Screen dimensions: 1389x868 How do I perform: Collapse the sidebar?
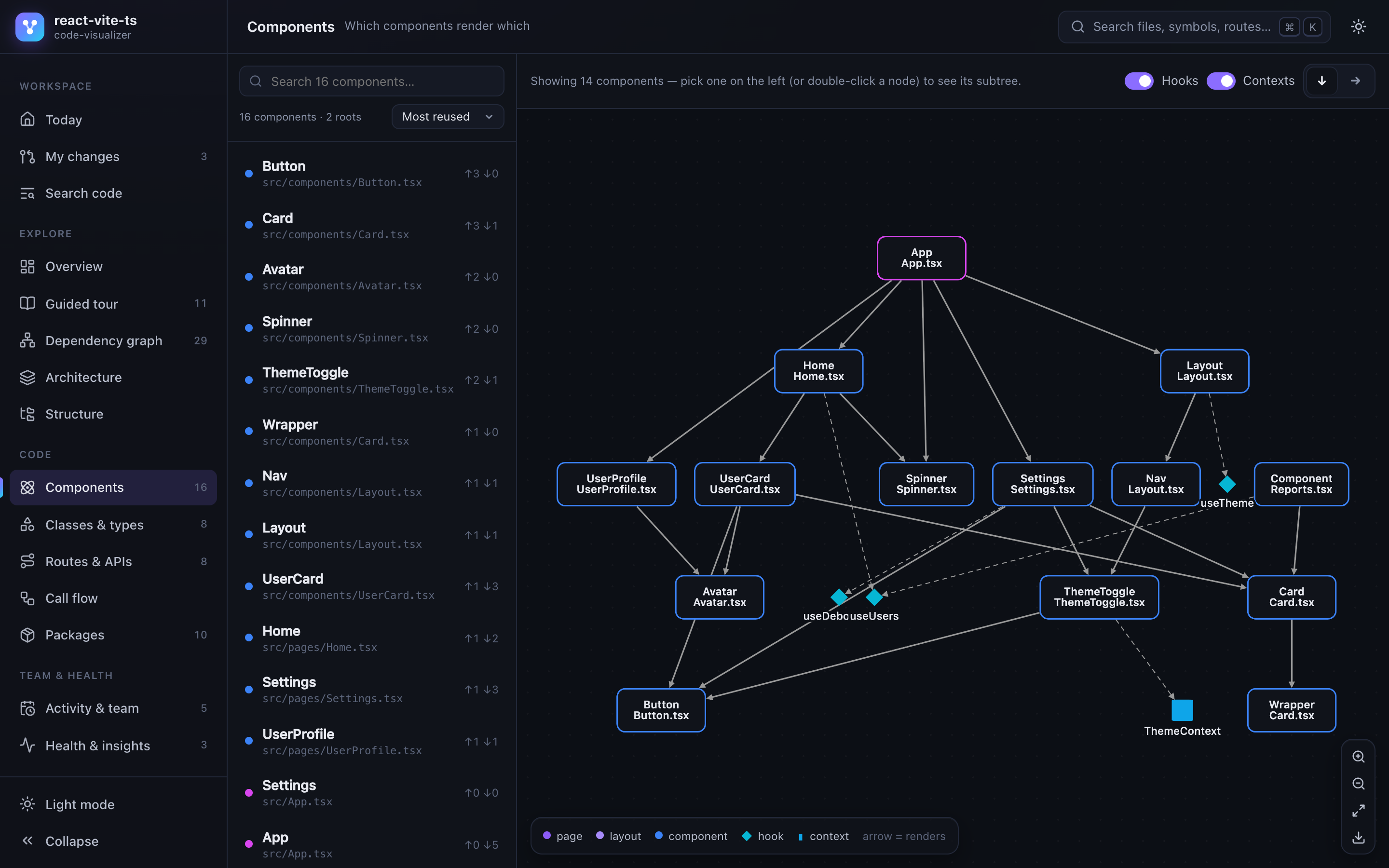pyautogui.click(x=114, y=841)
